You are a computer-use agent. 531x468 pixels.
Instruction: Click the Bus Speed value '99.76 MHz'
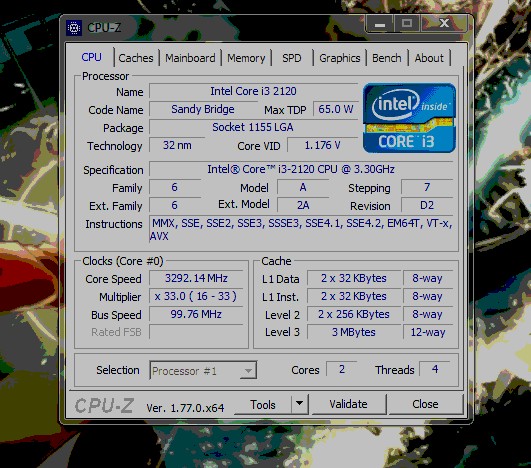click(196, 314)
